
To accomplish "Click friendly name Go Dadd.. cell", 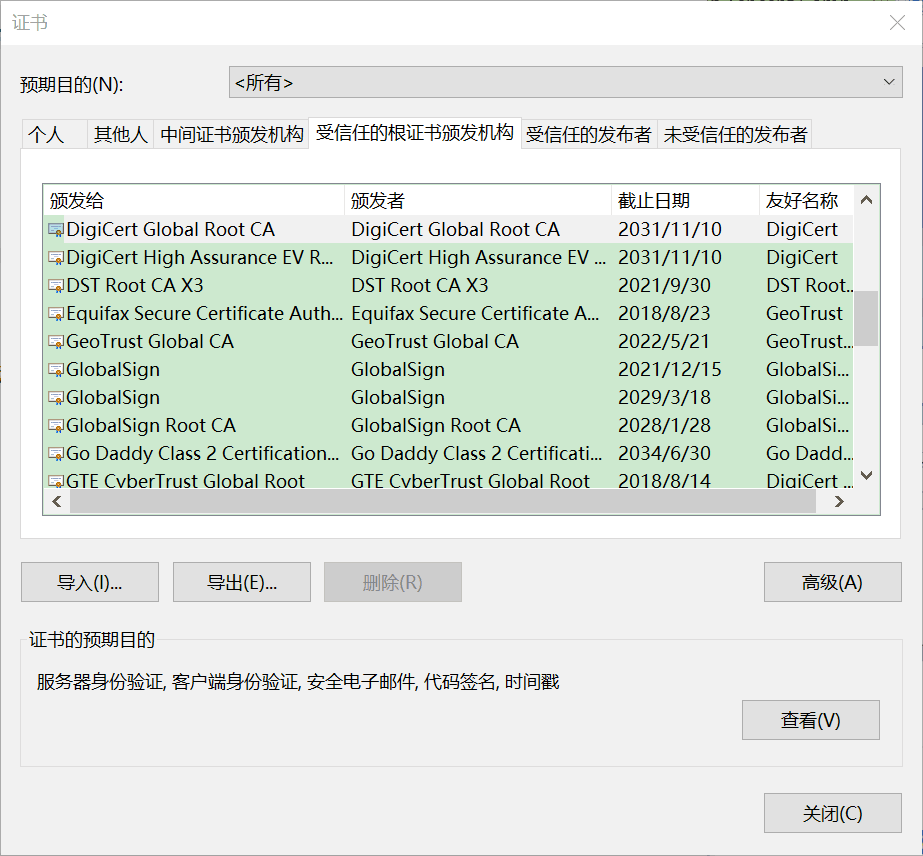I will click(809, 453).
